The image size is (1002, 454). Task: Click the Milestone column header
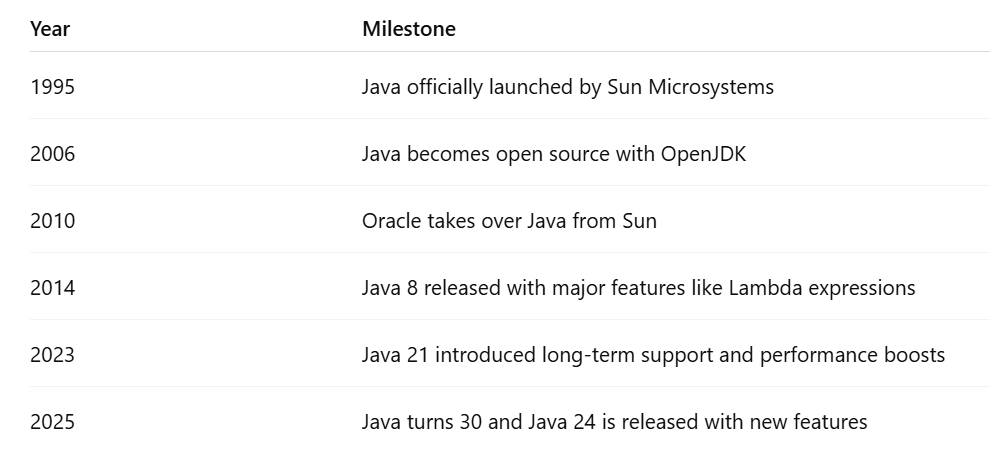click(409, 29)
